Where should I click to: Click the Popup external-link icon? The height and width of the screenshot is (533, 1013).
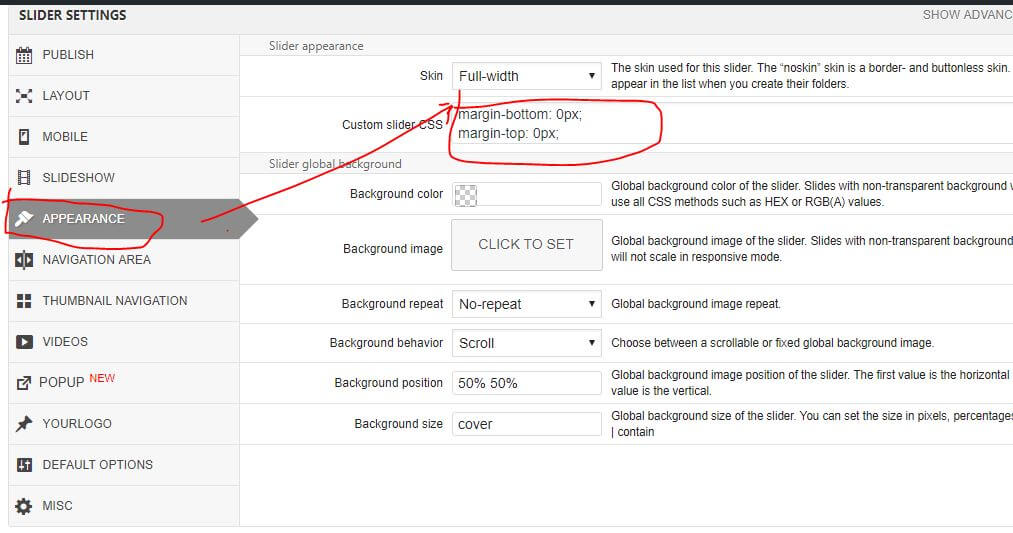25,383
